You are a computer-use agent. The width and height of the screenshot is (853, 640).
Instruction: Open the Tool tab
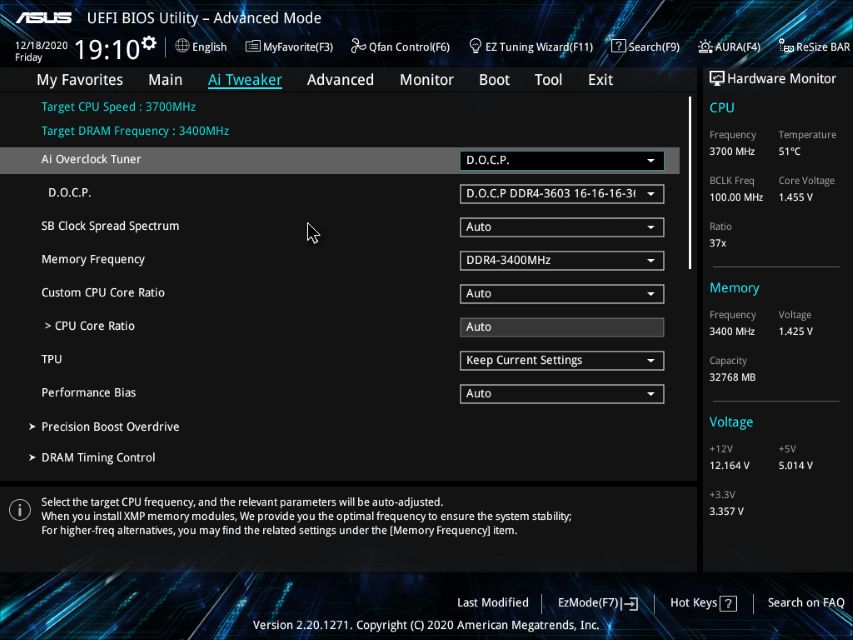coord(548,80)
